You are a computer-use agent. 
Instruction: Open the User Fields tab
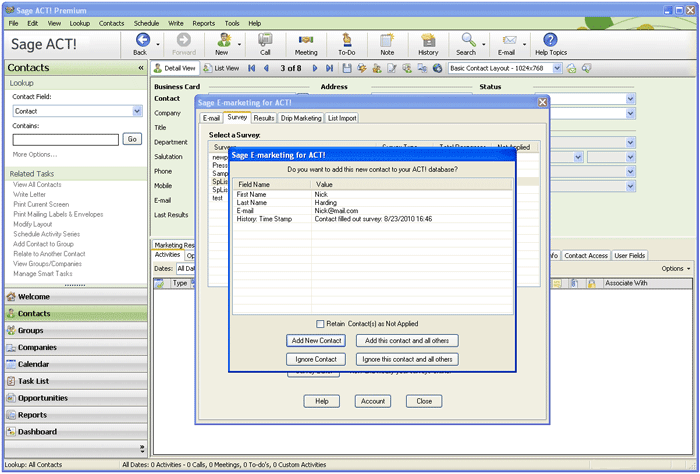629,256
